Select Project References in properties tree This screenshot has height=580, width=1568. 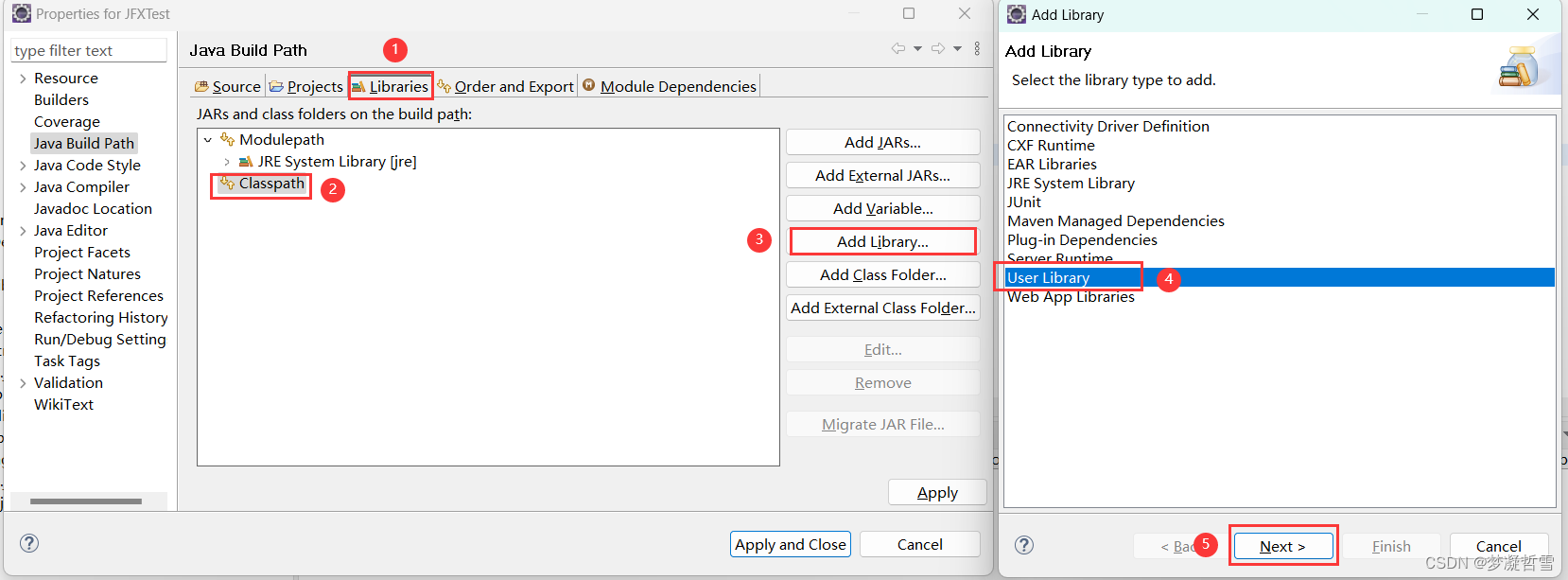(x=98, y=295)
